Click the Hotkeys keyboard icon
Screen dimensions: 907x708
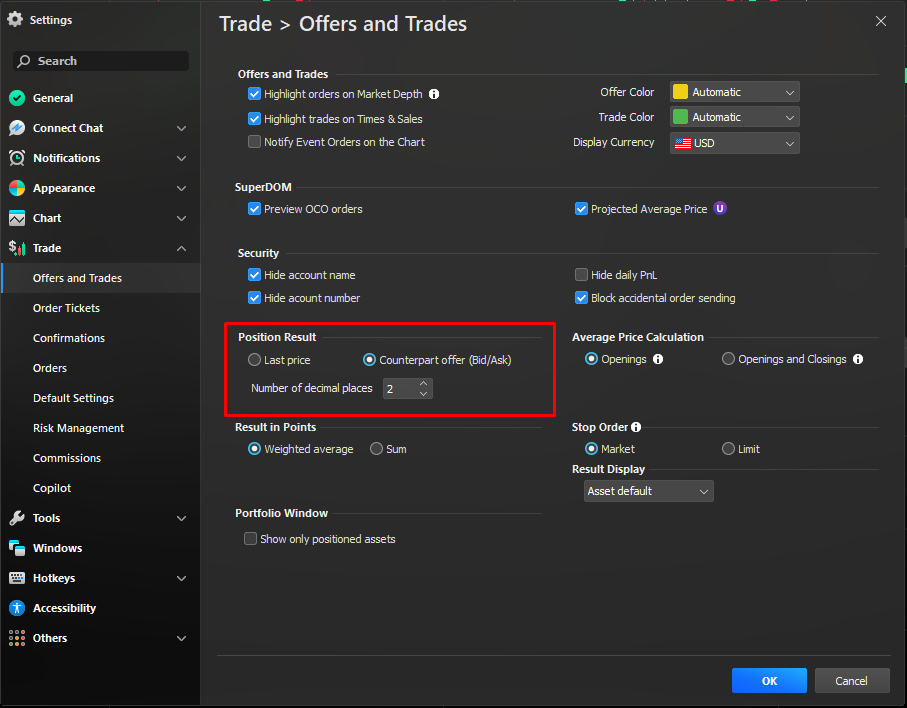click(x=16, y=578)
